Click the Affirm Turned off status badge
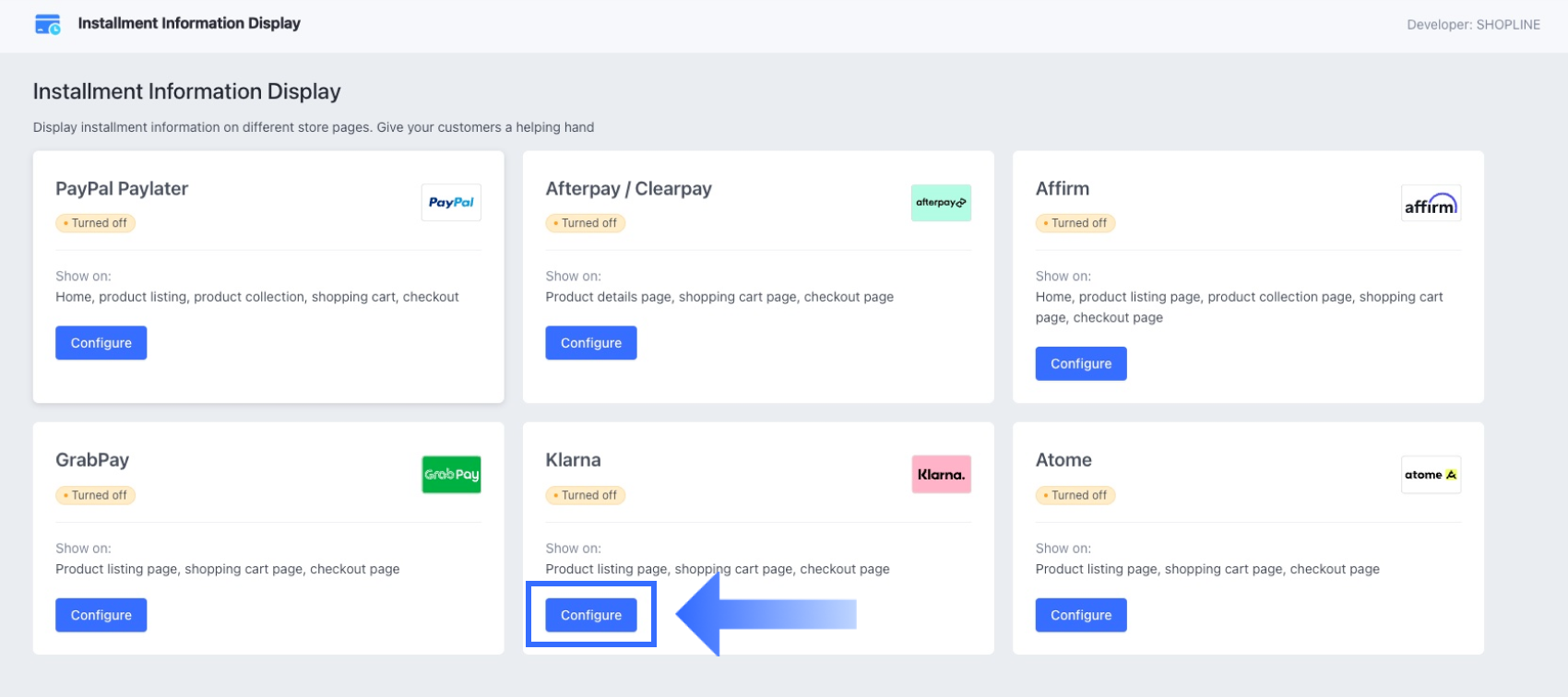 [x=1075, y=223]
